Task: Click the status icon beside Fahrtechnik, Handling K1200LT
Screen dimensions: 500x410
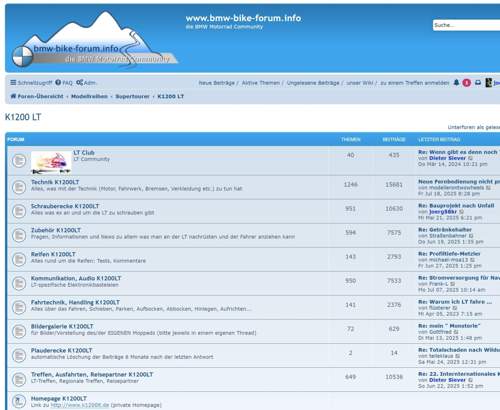Action: pos(19,307)
